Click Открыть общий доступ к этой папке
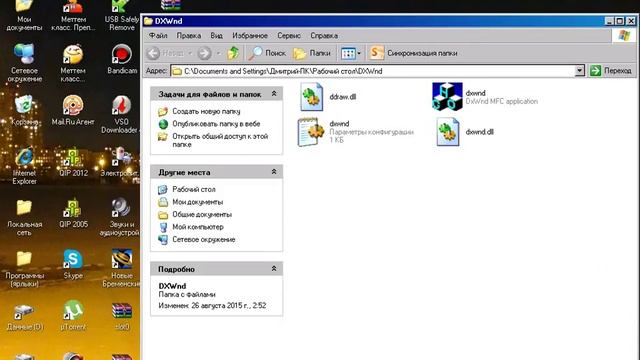 (x=220, y=140)
